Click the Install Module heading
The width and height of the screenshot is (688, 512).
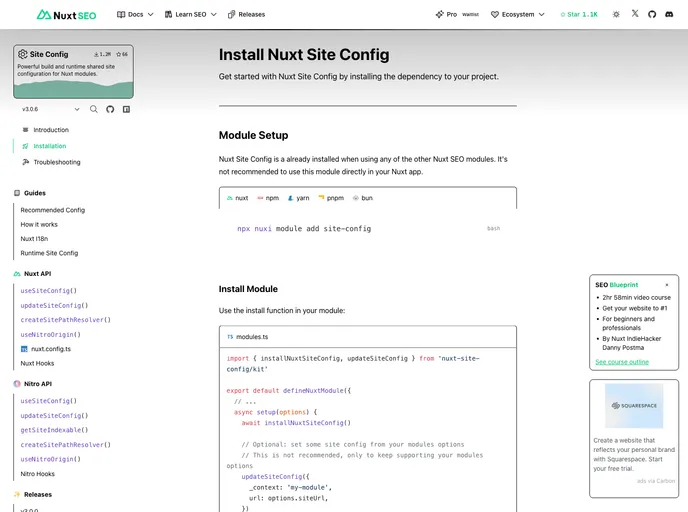click(x=248, y=289)
